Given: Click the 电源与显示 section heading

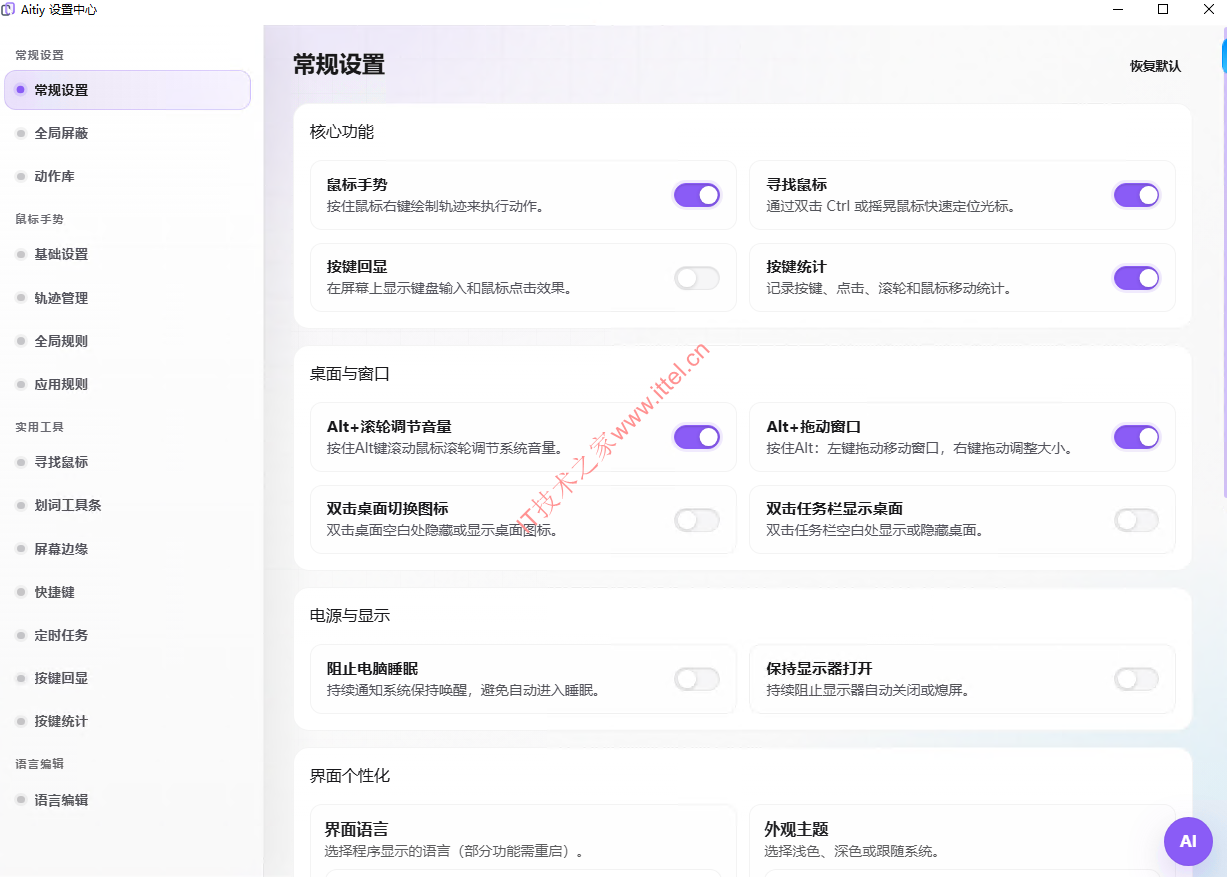Looking at the screenshot, I should click(x=350, y=616).
